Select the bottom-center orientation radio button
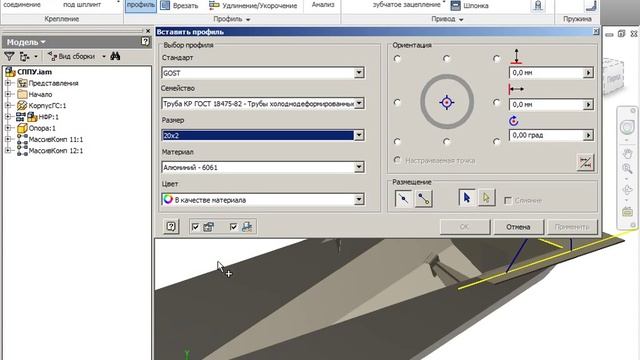The height and width of the screenshot is (360, 640). [x=447, y=141]
